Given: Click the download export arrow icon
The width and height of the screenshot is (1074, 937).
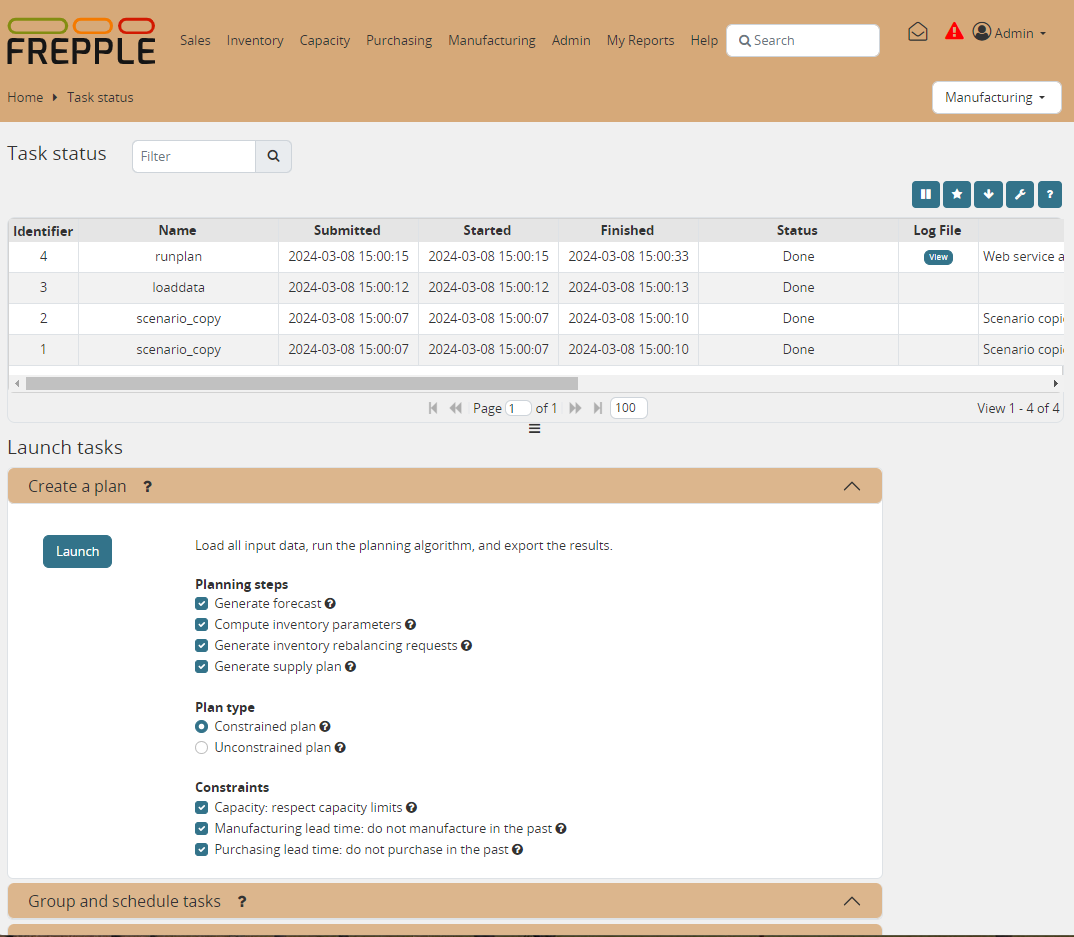Looking at the screenshot, I should point(988,194).
